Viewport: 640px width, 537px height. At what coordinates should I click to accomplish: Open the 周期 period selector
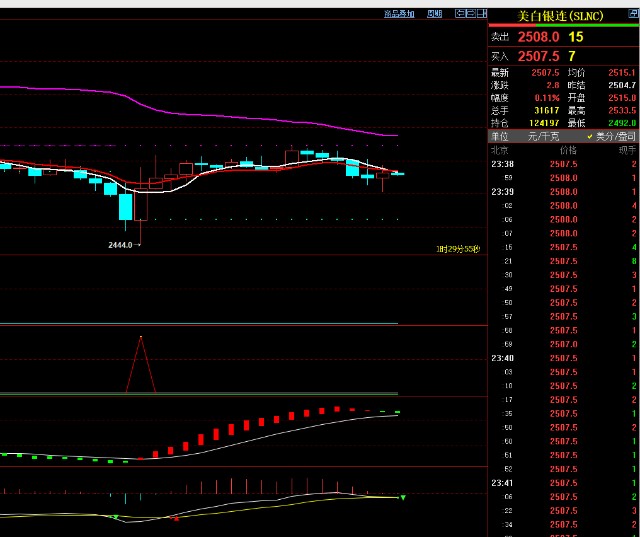[x=434, y=14]
